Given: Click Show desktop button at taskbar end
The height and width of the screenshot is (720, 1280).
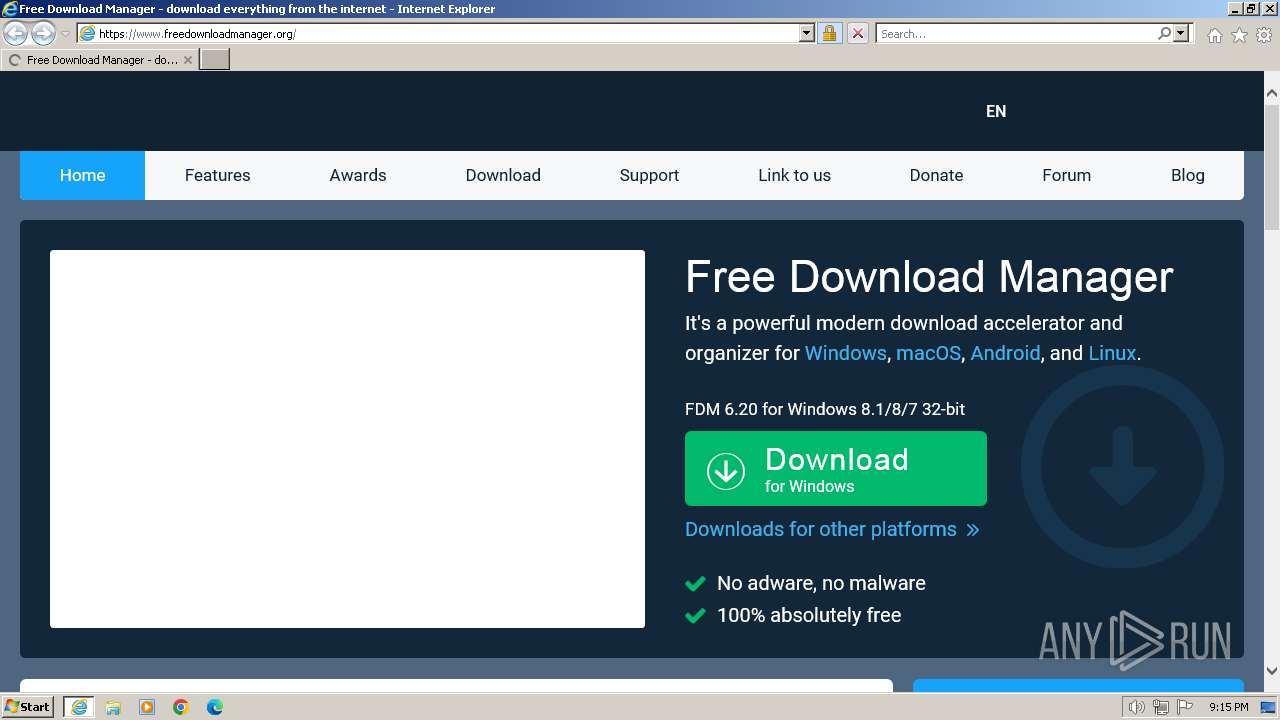Looking at the screenshot, I should pos(1268,707).
